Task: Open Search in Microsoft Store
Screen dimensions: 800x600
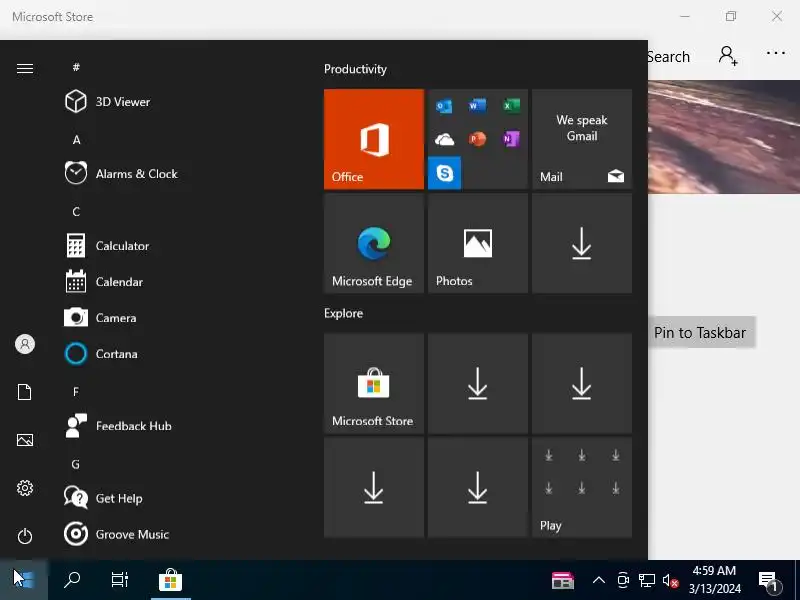Action: pos(668,57)
